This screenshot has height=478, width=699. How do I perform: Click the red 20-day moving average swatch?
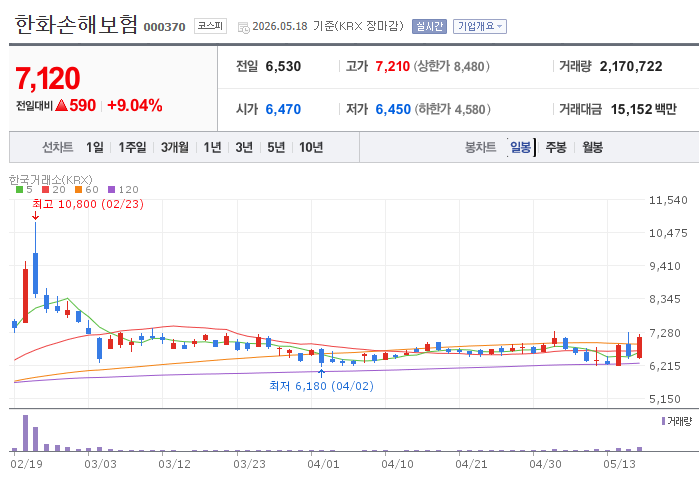click(x=45, y=190)
